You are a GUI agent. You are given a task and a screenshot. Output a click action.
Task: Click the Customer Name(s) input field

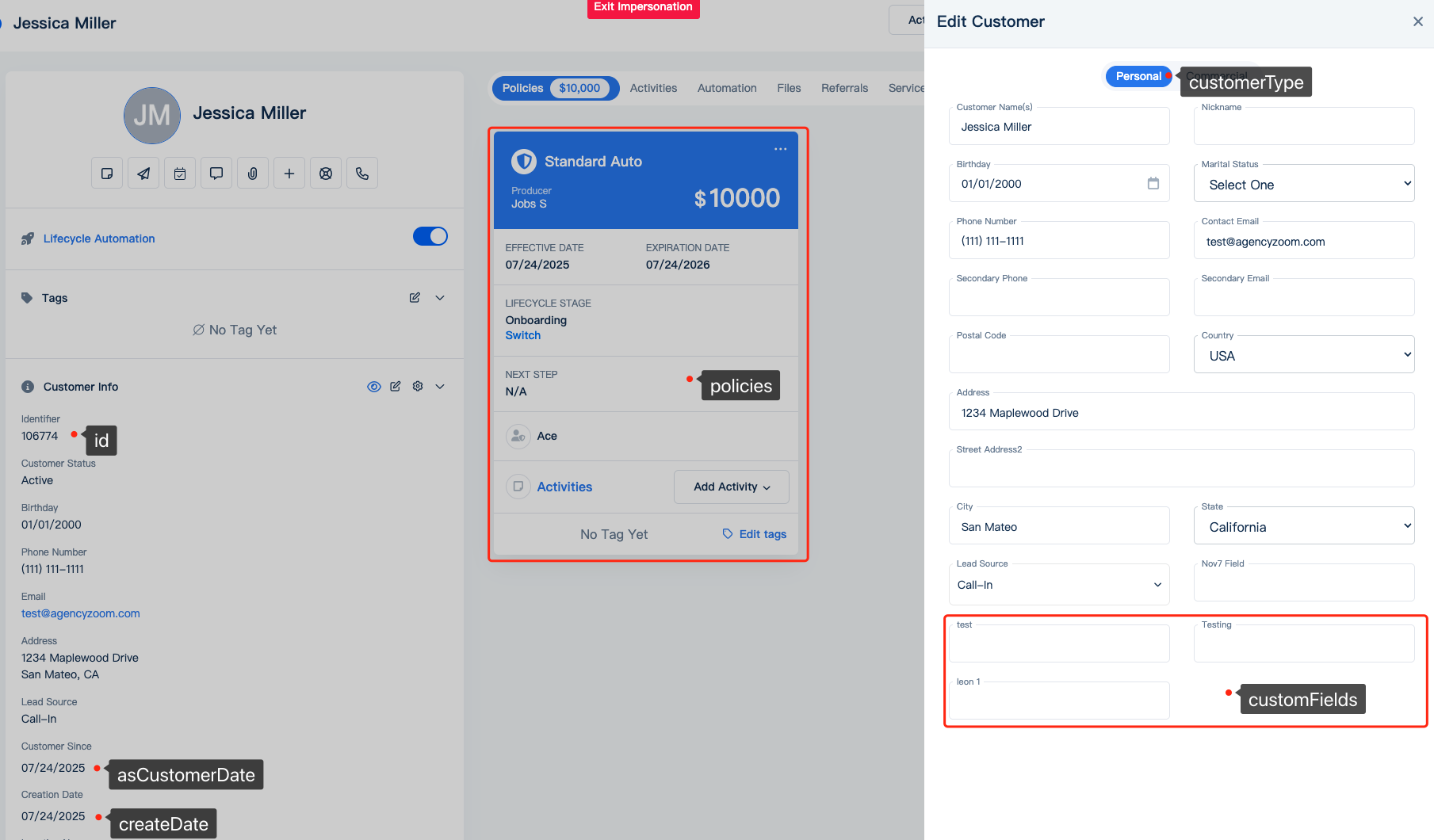click(x=1059, y=127)
